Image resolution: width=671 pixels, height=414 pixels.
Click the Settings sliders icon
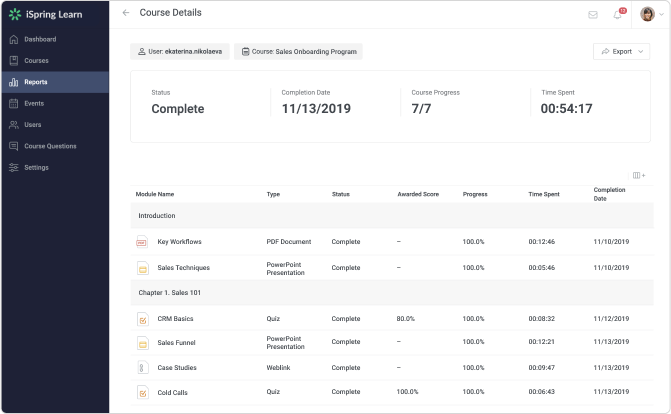tap(14, 168)
